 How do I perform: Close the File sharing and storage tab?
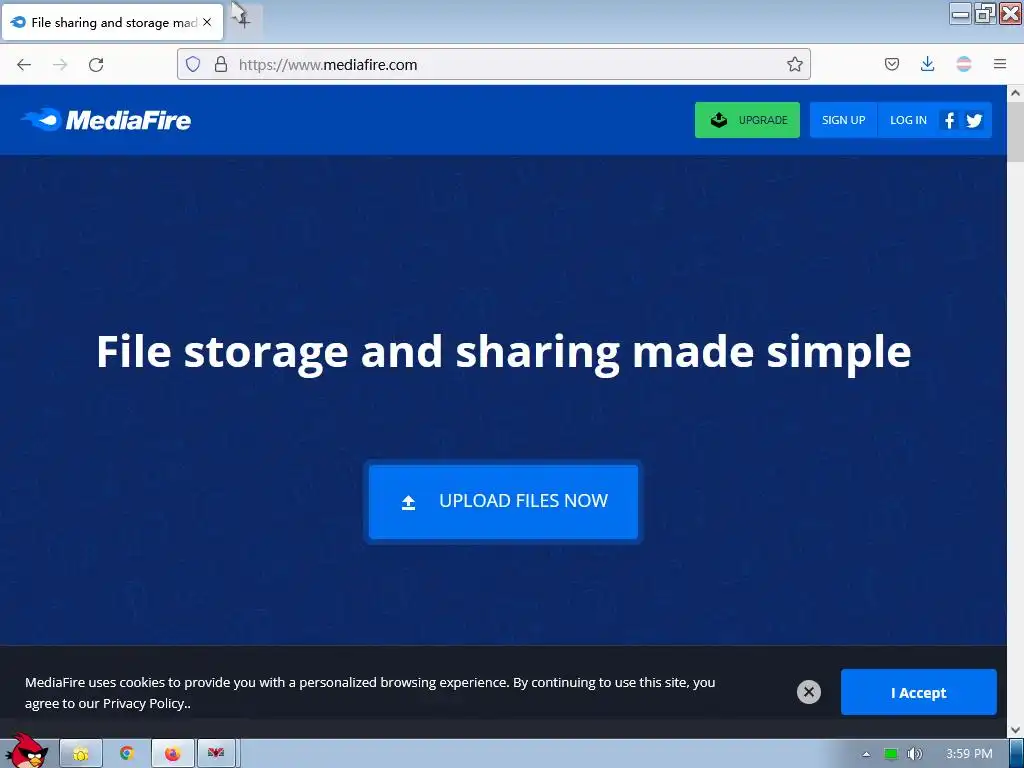pyautogui.click(x=207, y=22)
